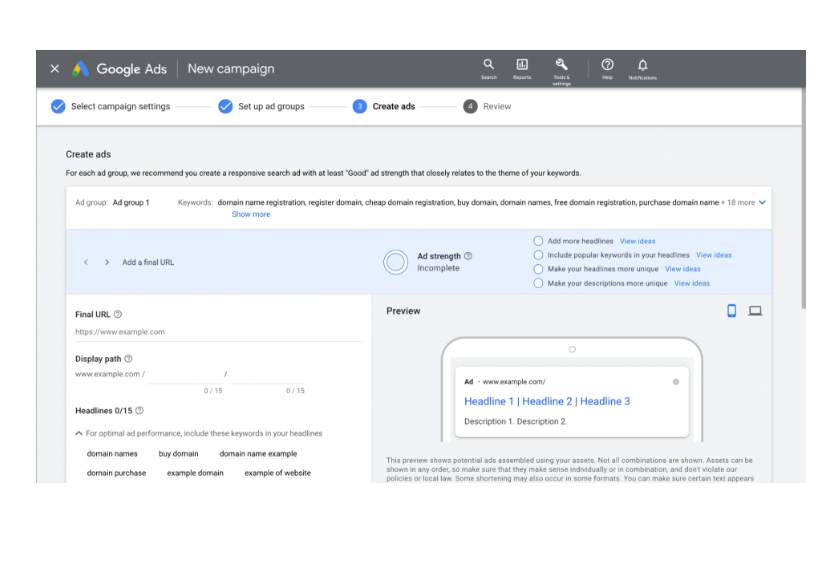This screenshot has height=576, width=835.
Task: Click the Ad strength help icon
Action: [468, 256]
